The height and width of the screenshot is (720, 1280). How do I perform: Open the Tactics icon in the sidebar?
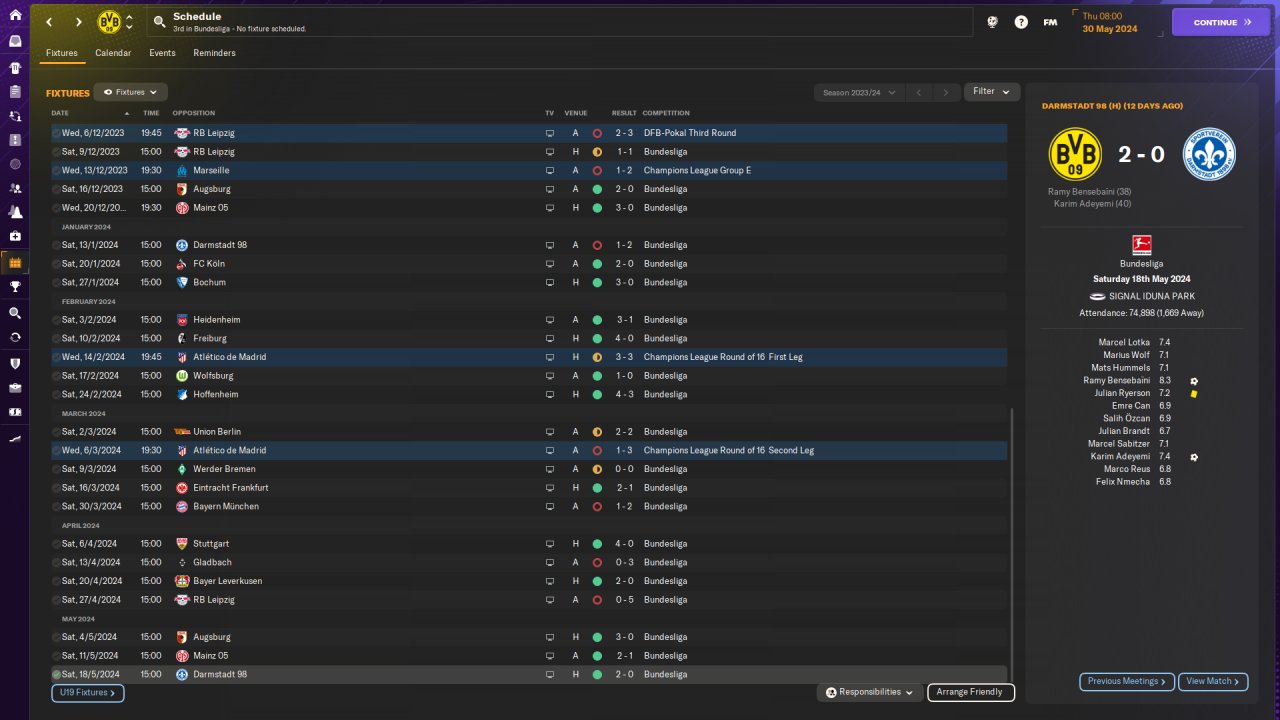point(15,140)
